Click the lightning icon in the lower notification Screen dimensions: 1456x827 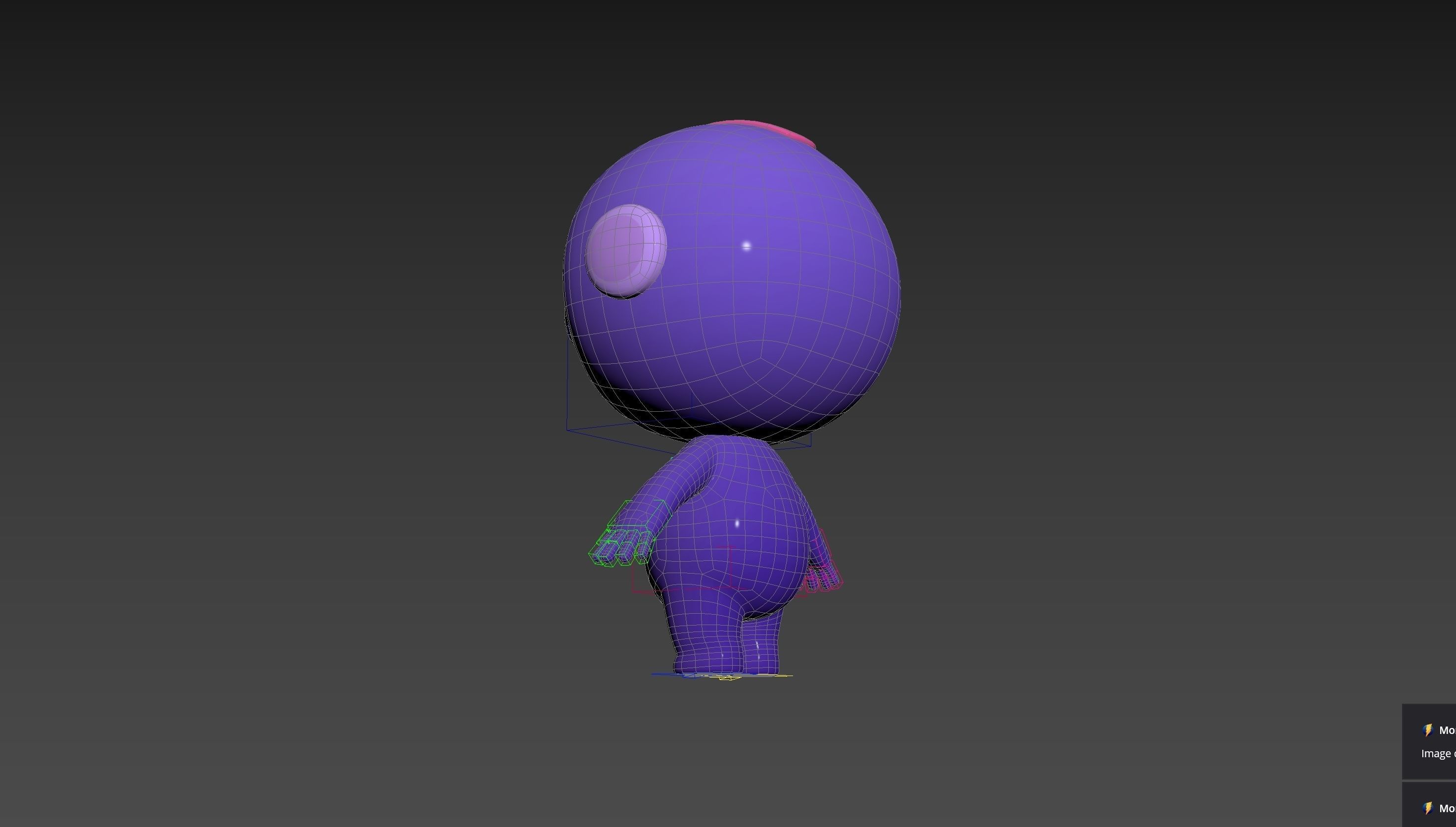[x=1428, y=808]
